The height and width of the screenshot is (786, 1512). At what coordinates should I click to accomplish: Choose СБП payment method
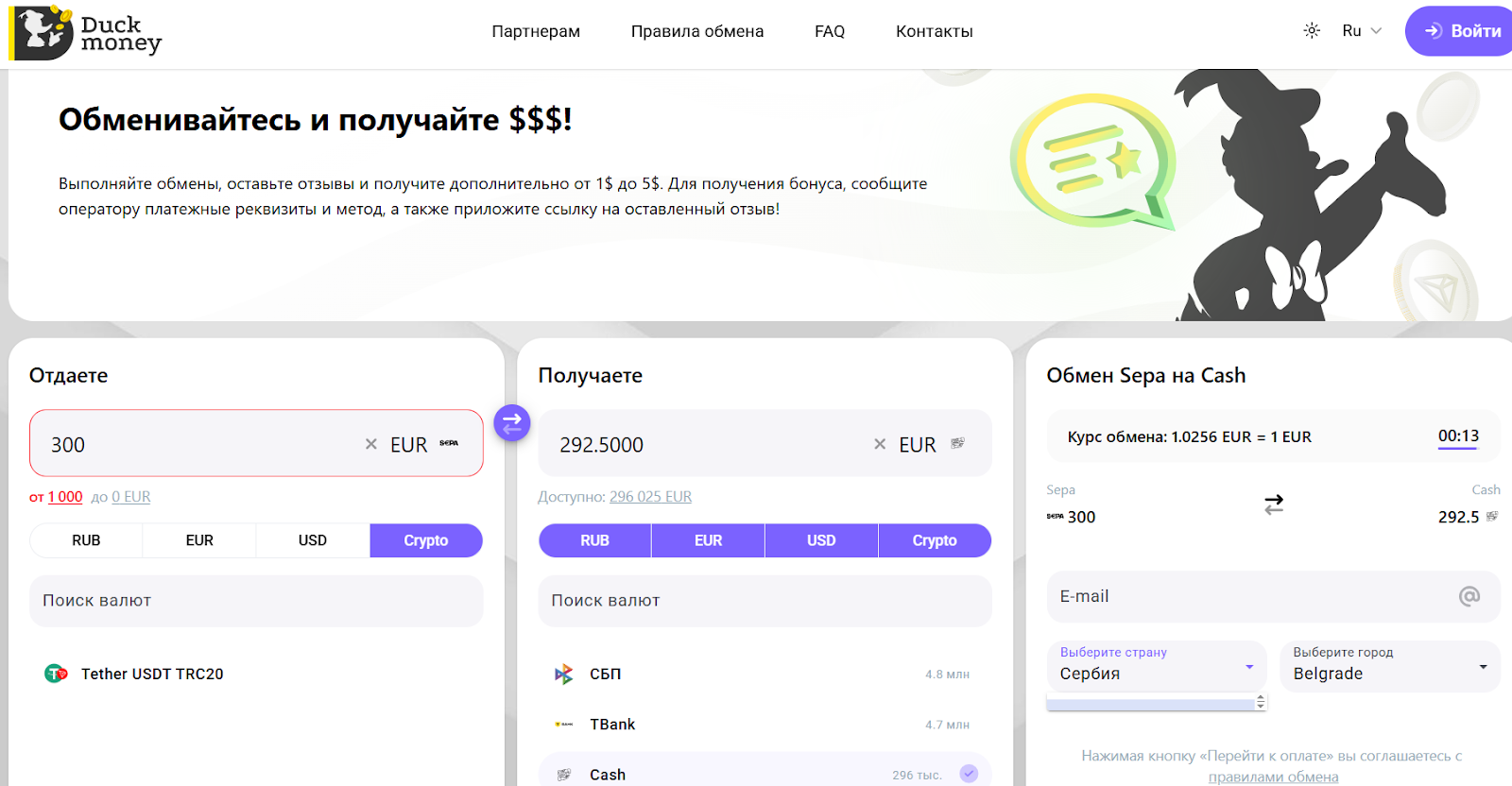pyautogui.click(x=606, y=674)
